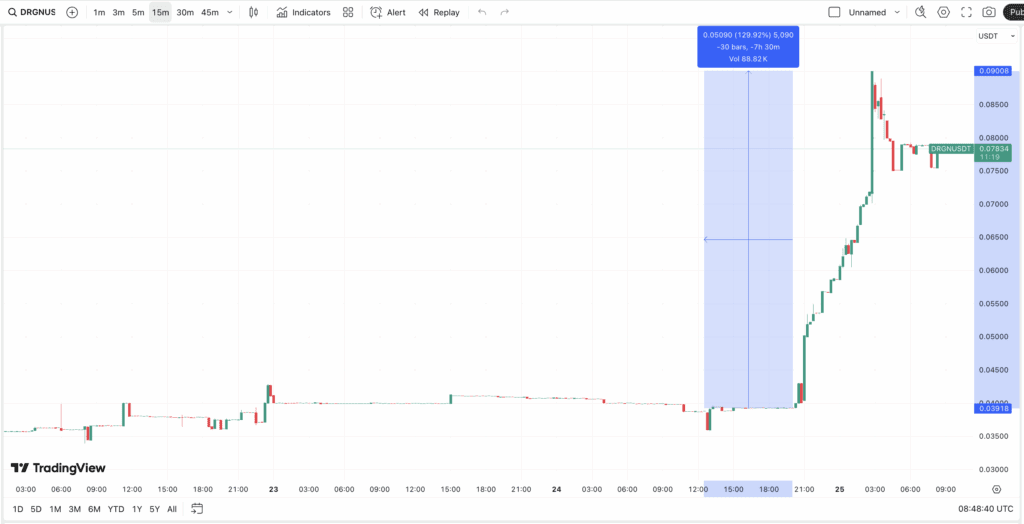Select the 30m interval
Screen dimensions: 1024x524
[185, 12]
